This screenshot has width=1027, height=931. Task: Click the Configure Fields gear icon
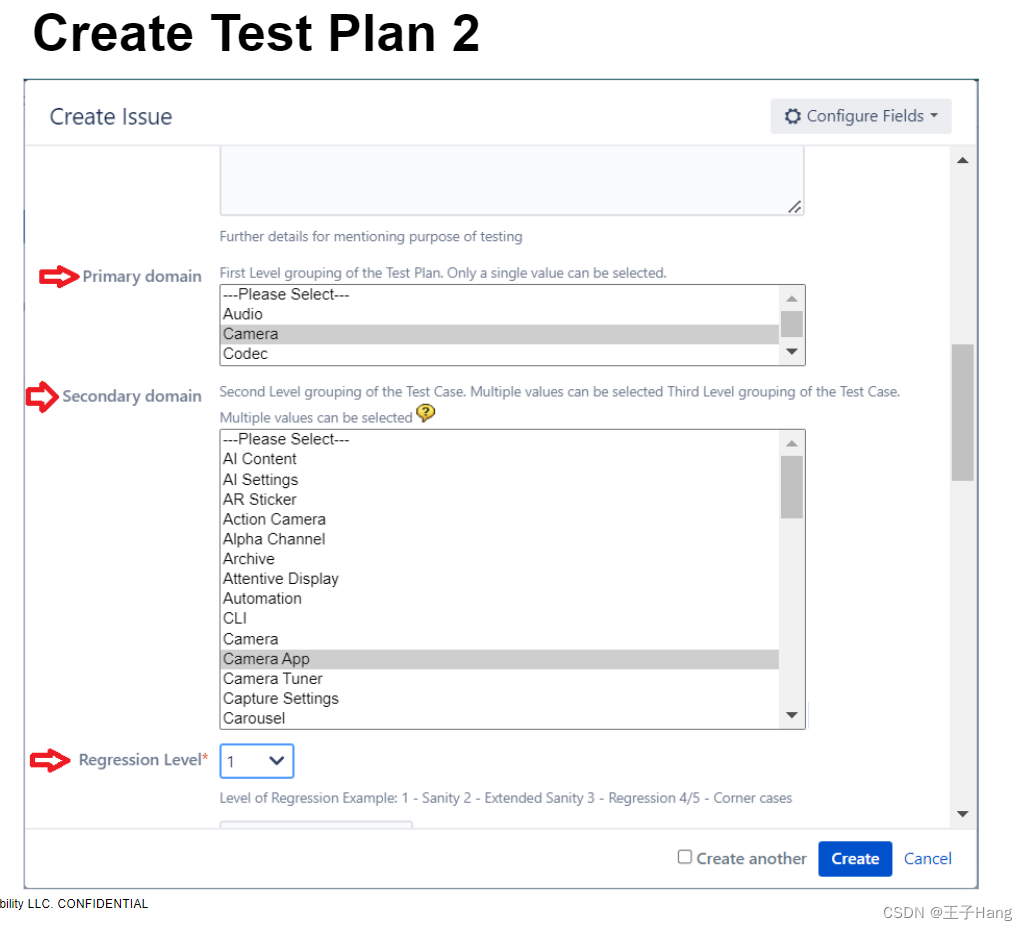(793, 117)
